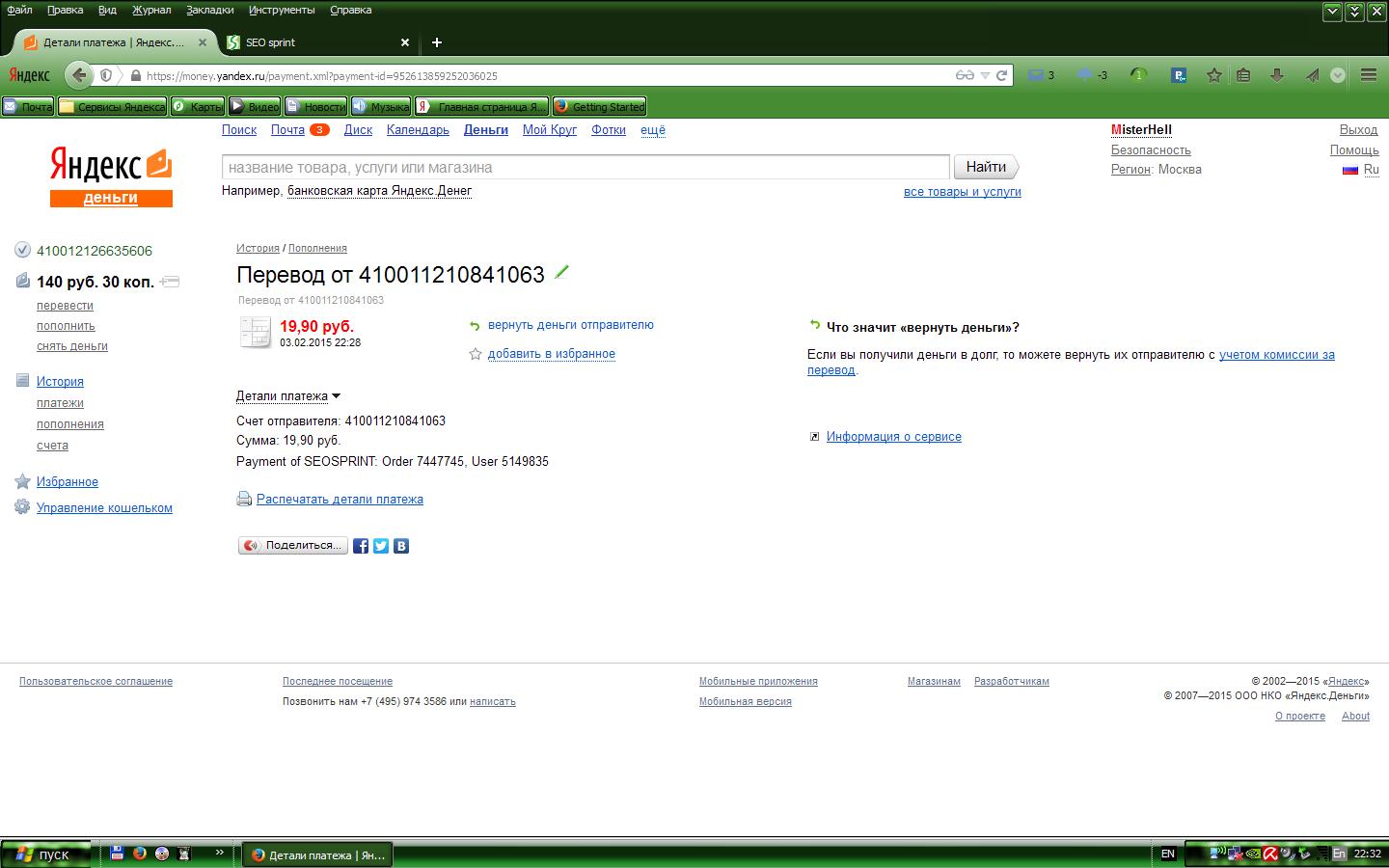Open the Firefox hamburger menu
This screenshot has width=1389, height=868.
pyautogui.click(x=1369, y=75)
